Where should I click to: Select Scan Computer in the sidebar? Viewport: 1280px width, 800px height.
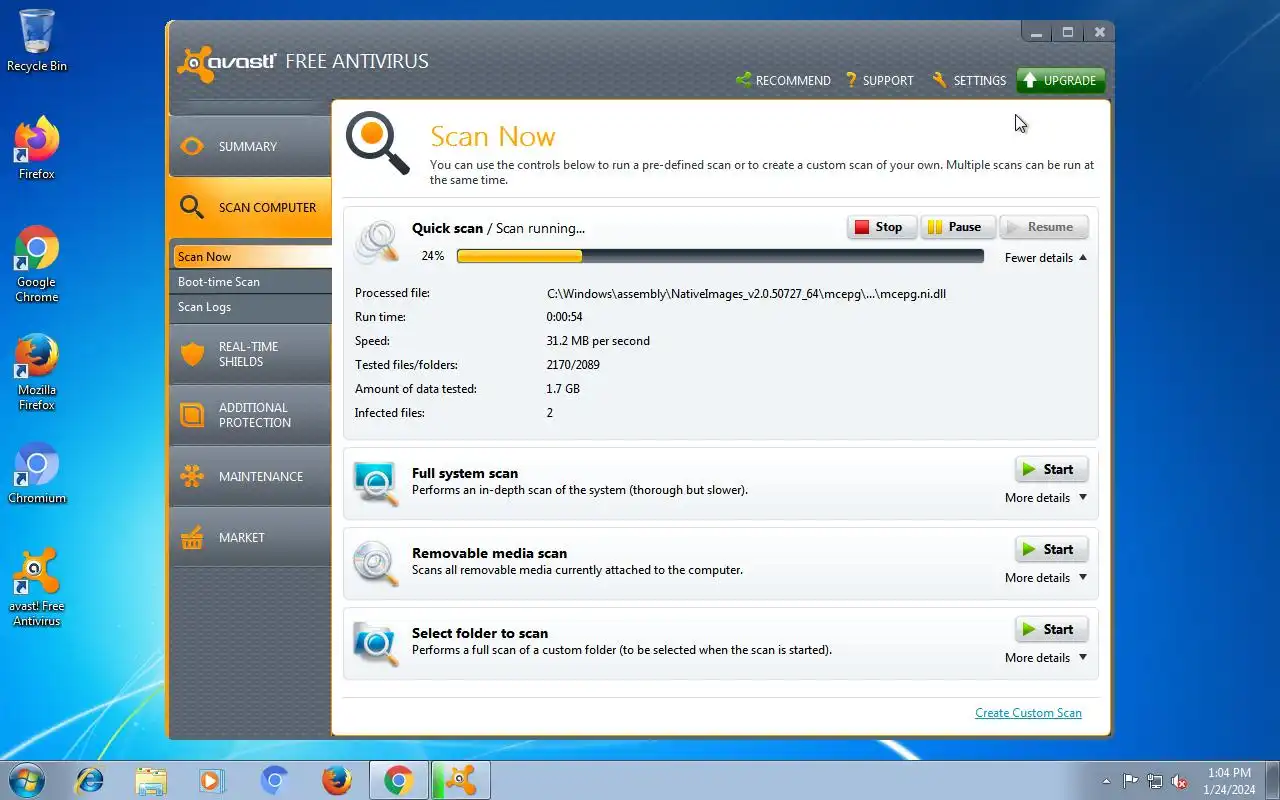(250, 208)
